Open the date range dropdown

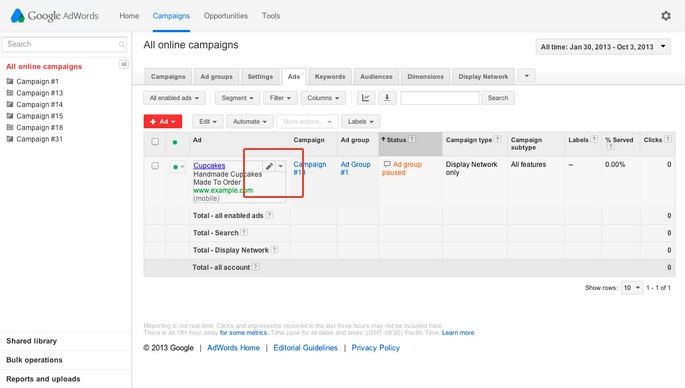coord(603,47)
